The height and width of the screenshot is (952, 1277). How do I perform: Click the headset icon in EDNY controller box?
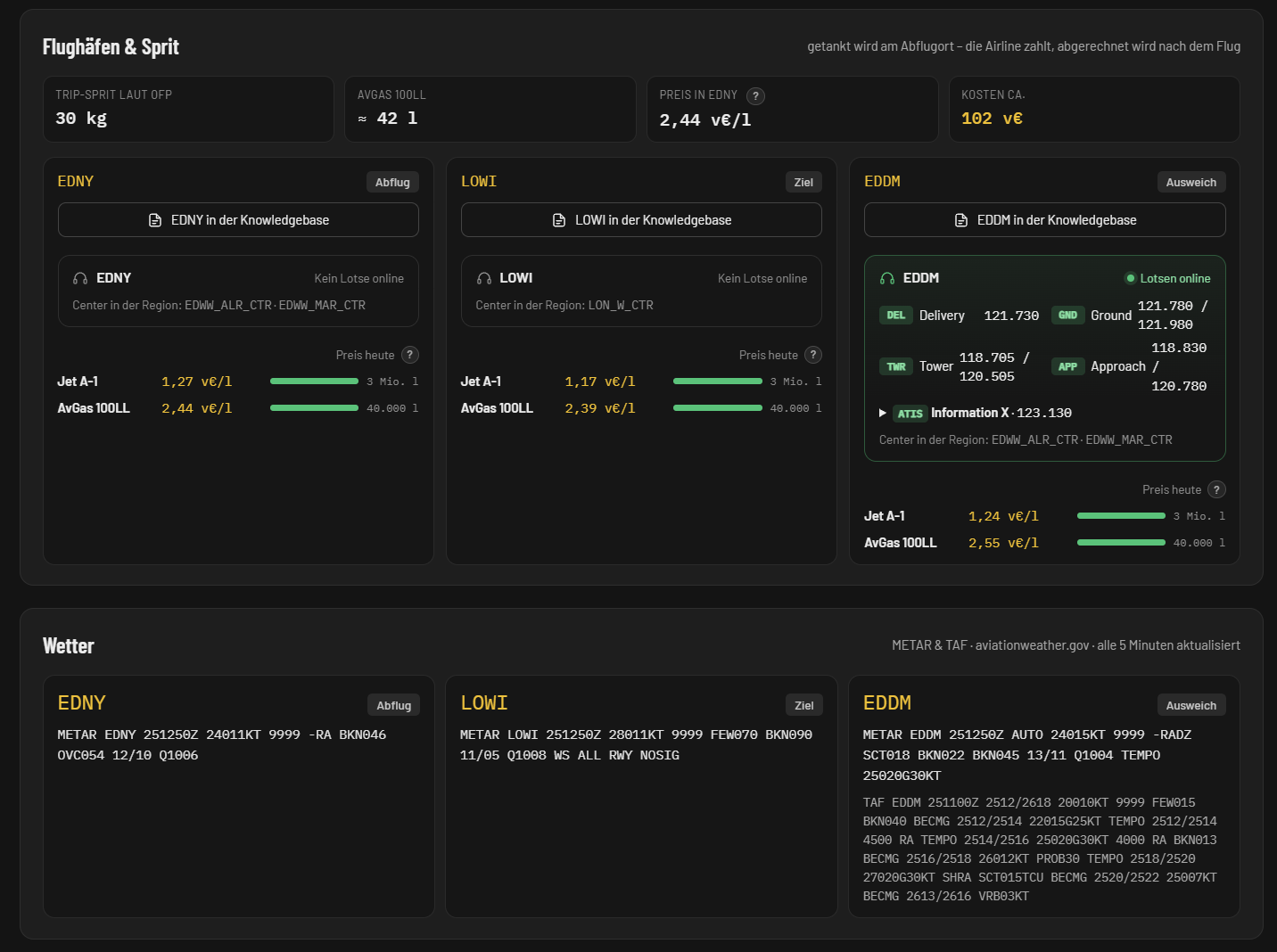click(80, 278)
